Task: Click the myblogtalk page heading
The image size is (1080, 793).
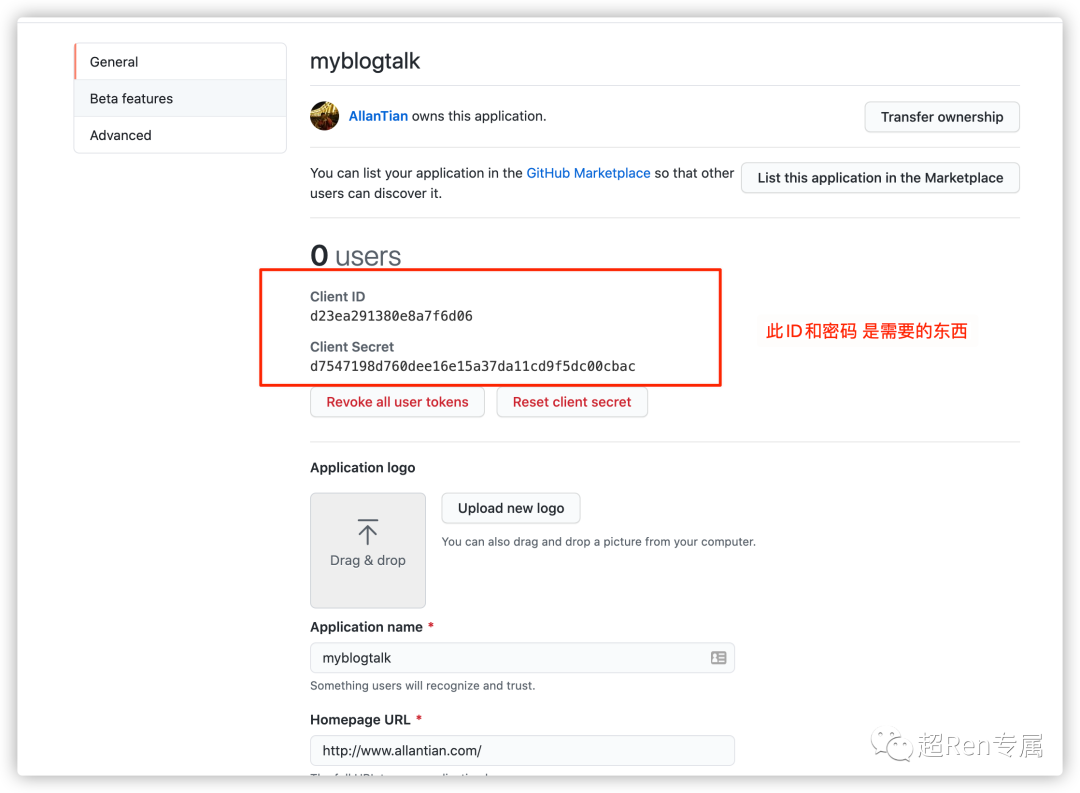Action: tap(365, 61)
